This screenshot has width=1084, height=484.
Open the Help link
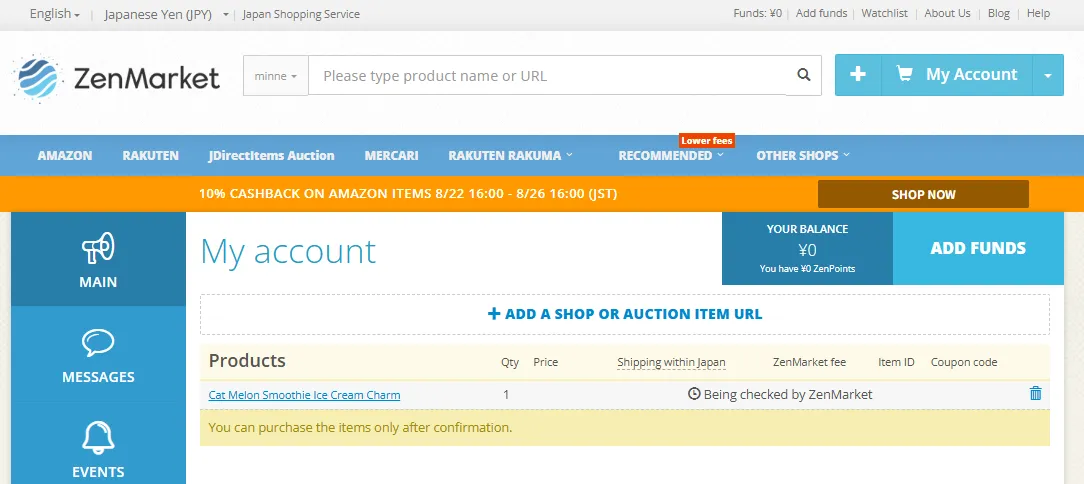pyautogui.click(x=1038, y=13)
